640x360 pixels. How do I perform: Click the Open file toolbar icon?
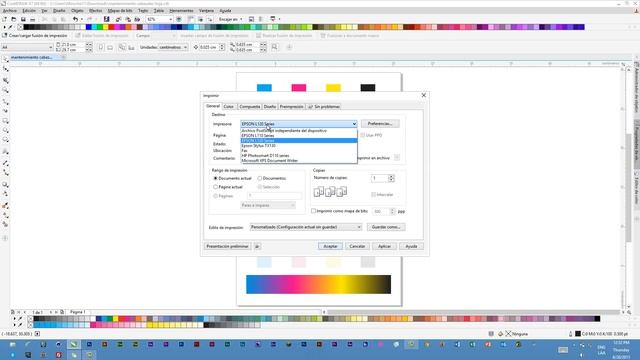pyautogui.click(x=13, y=19)
